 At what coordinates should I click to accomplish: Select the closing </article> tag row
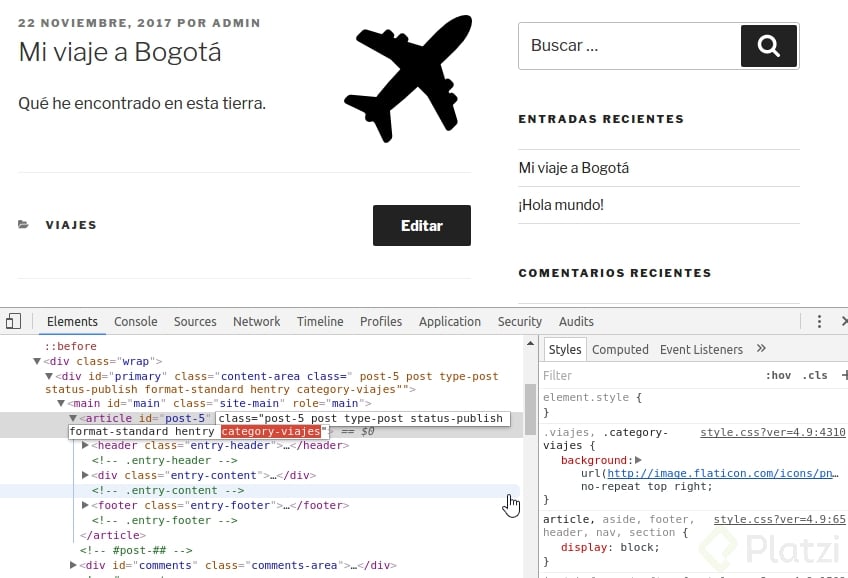[112, 535]
